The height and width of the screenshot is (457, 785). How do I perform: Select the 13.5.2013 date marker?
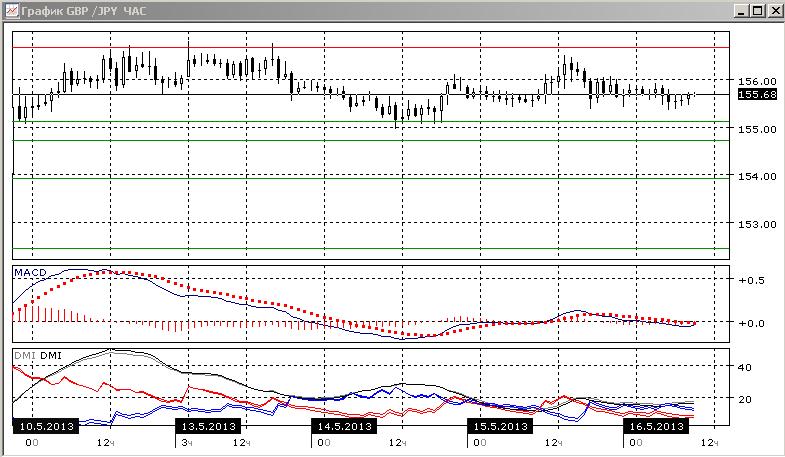208,426
